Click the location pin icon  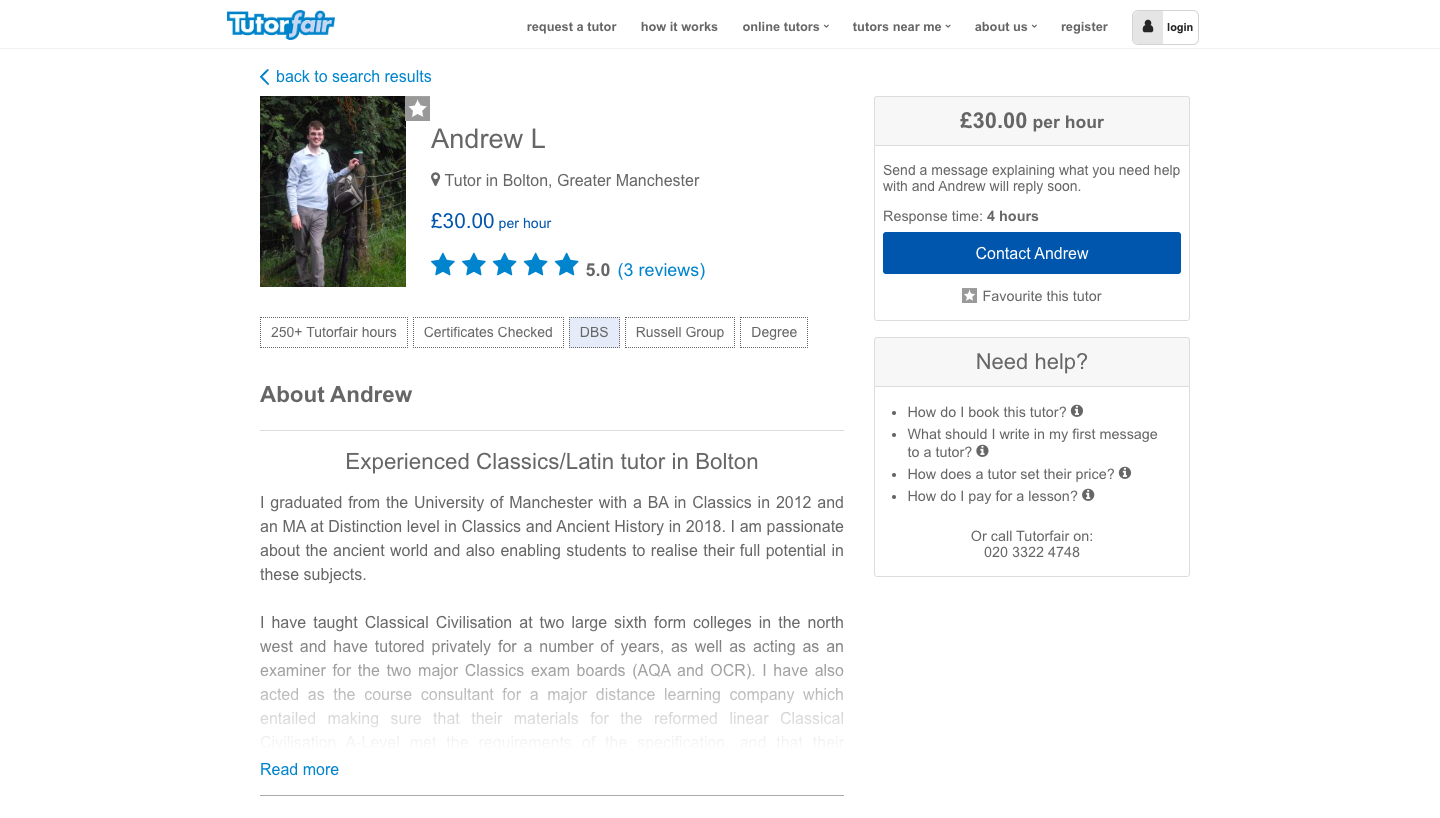point(436,180)
